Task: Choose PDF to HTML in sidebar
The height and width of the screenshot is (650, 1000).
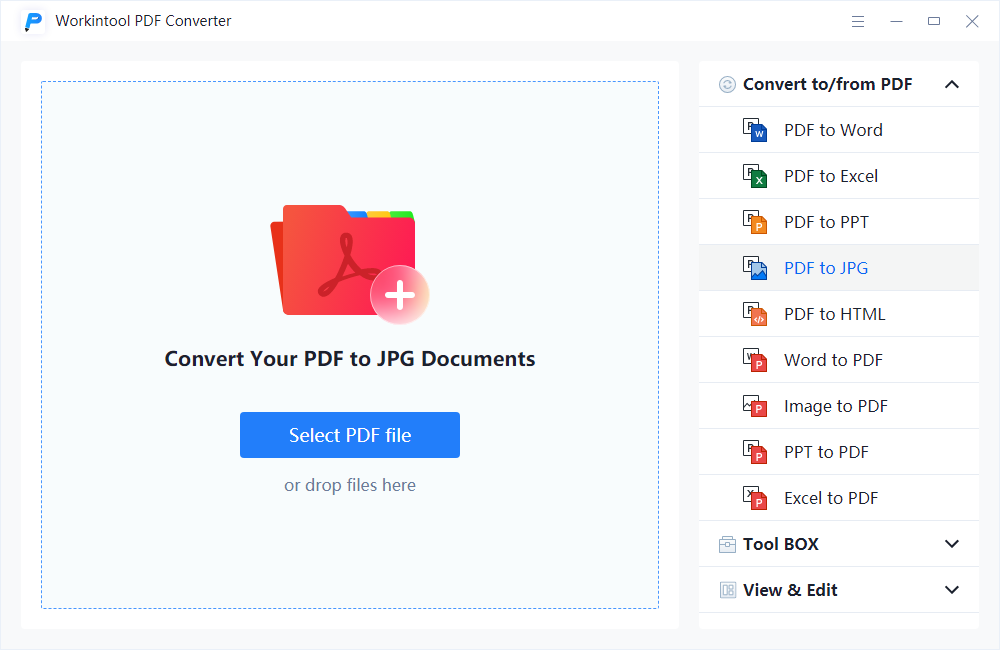Action: pyautogui.click(x=839, y=314)
